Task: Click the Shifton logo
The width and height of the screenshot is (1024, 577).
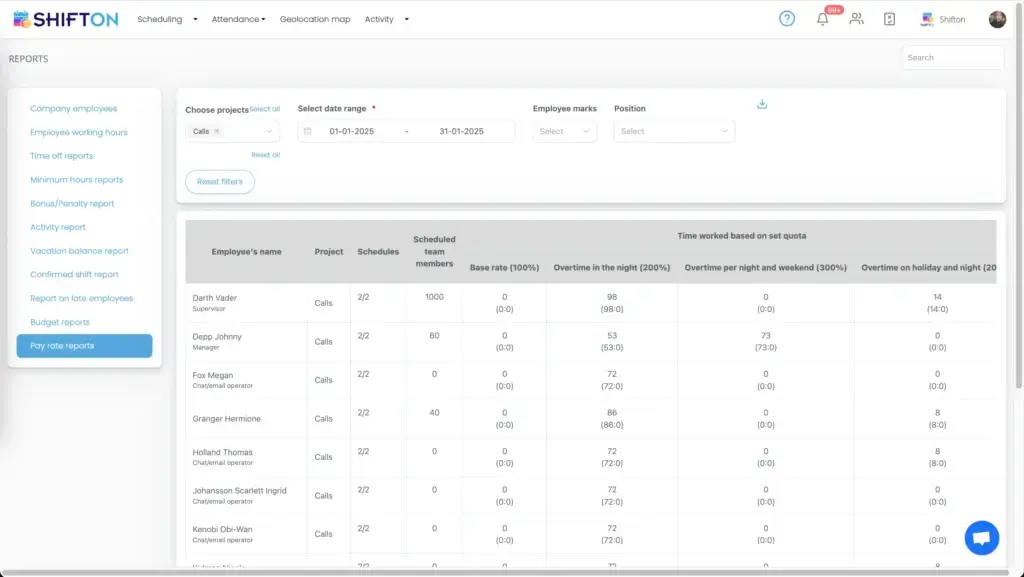Action: coord(65,19)
